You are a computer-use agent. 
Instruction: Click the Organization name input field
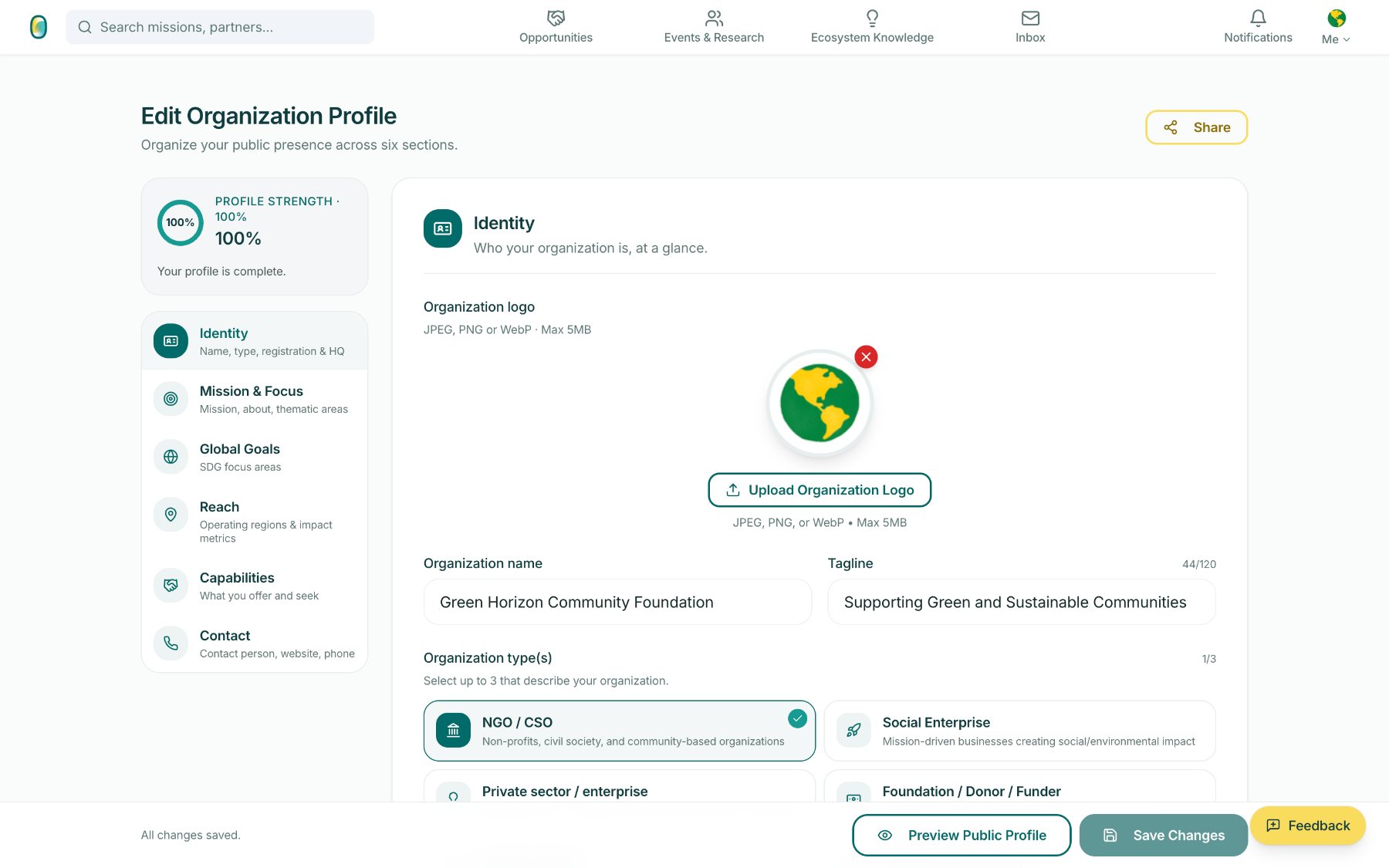coord(617,602)
